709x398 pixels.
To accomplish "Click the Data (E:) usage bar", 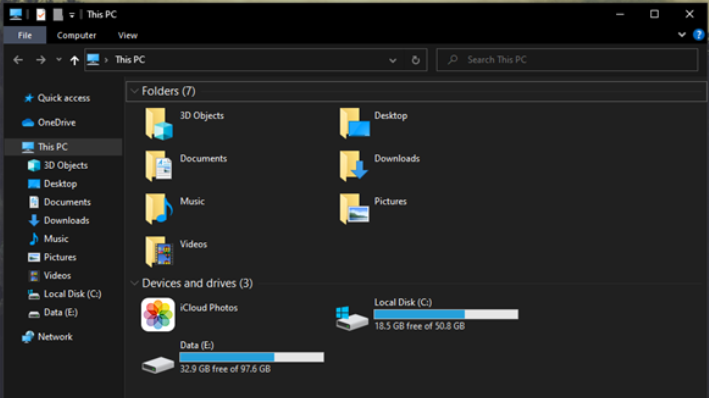I will [251, 357].
